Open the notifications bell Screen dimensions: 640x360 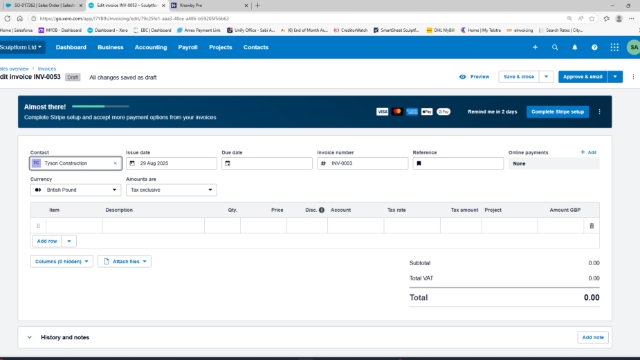click(575, 47)
